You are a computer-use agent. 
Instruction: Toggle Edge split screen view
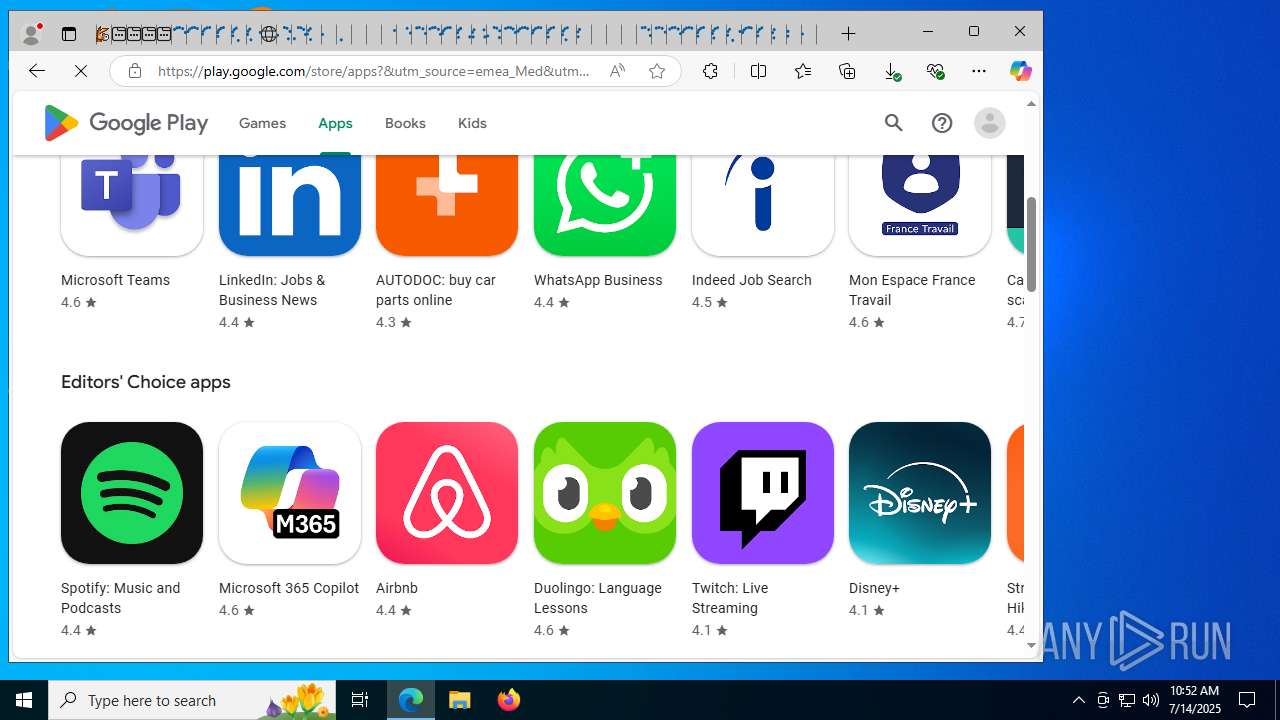coord(758,71)
